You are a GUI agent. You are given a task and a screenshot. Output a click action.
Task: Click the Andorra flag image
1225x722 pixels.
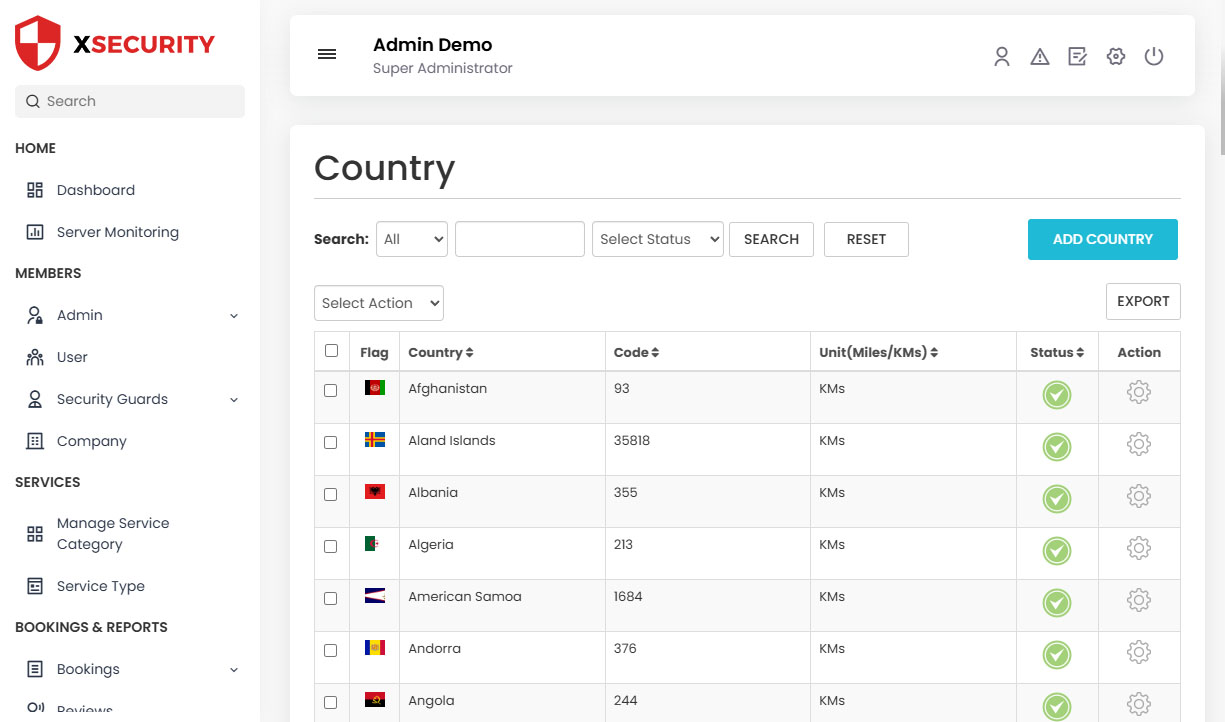pyautogui.click(x=375, y=648)
